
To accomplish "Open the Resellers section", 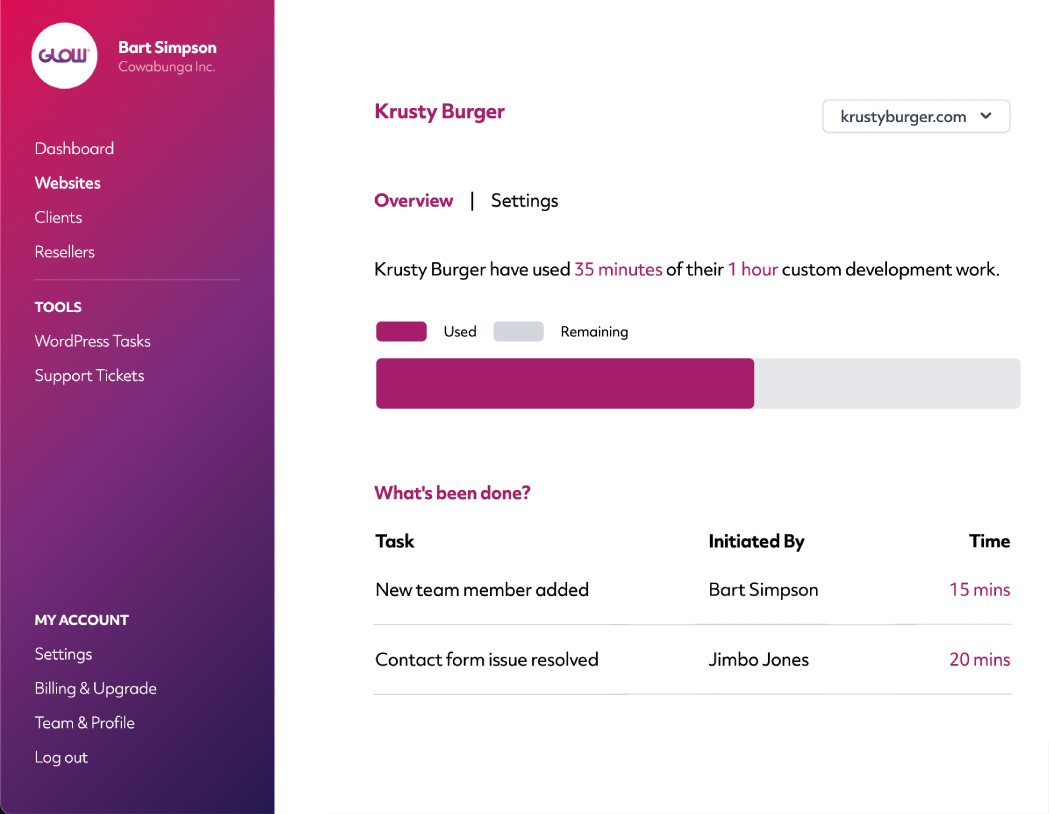I will point(65,252).
